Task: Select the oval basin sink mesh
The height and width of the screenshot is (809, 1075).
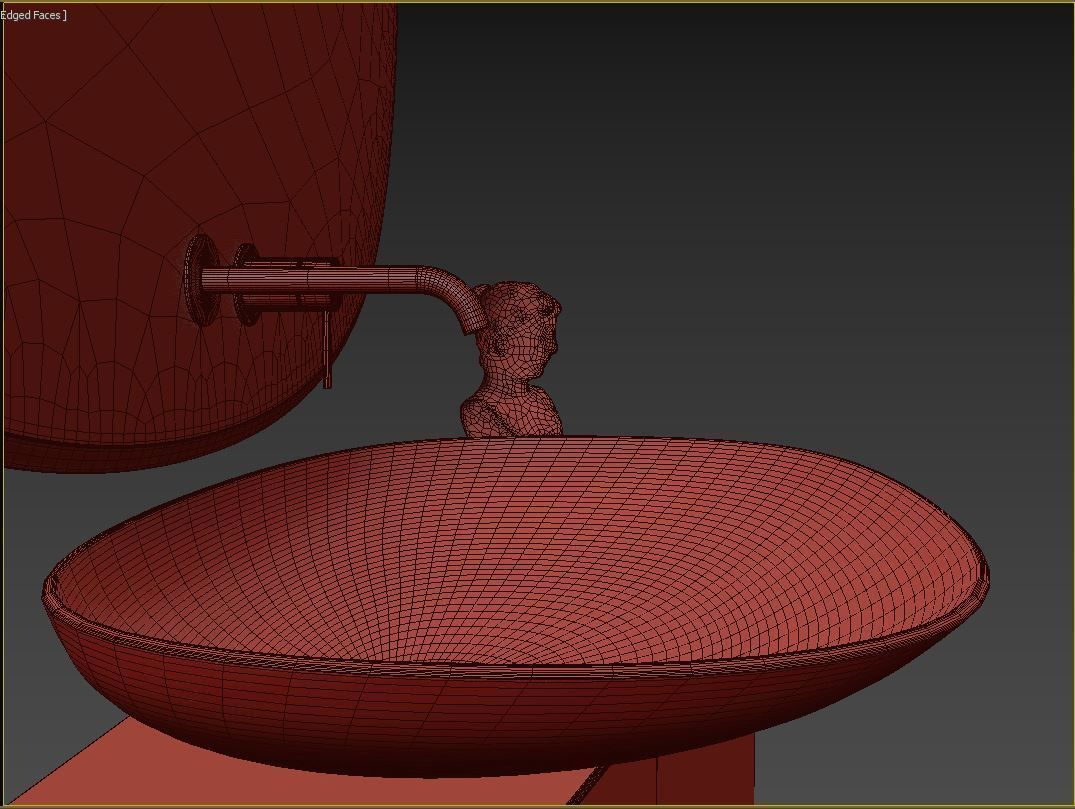Action: (516, 606)
